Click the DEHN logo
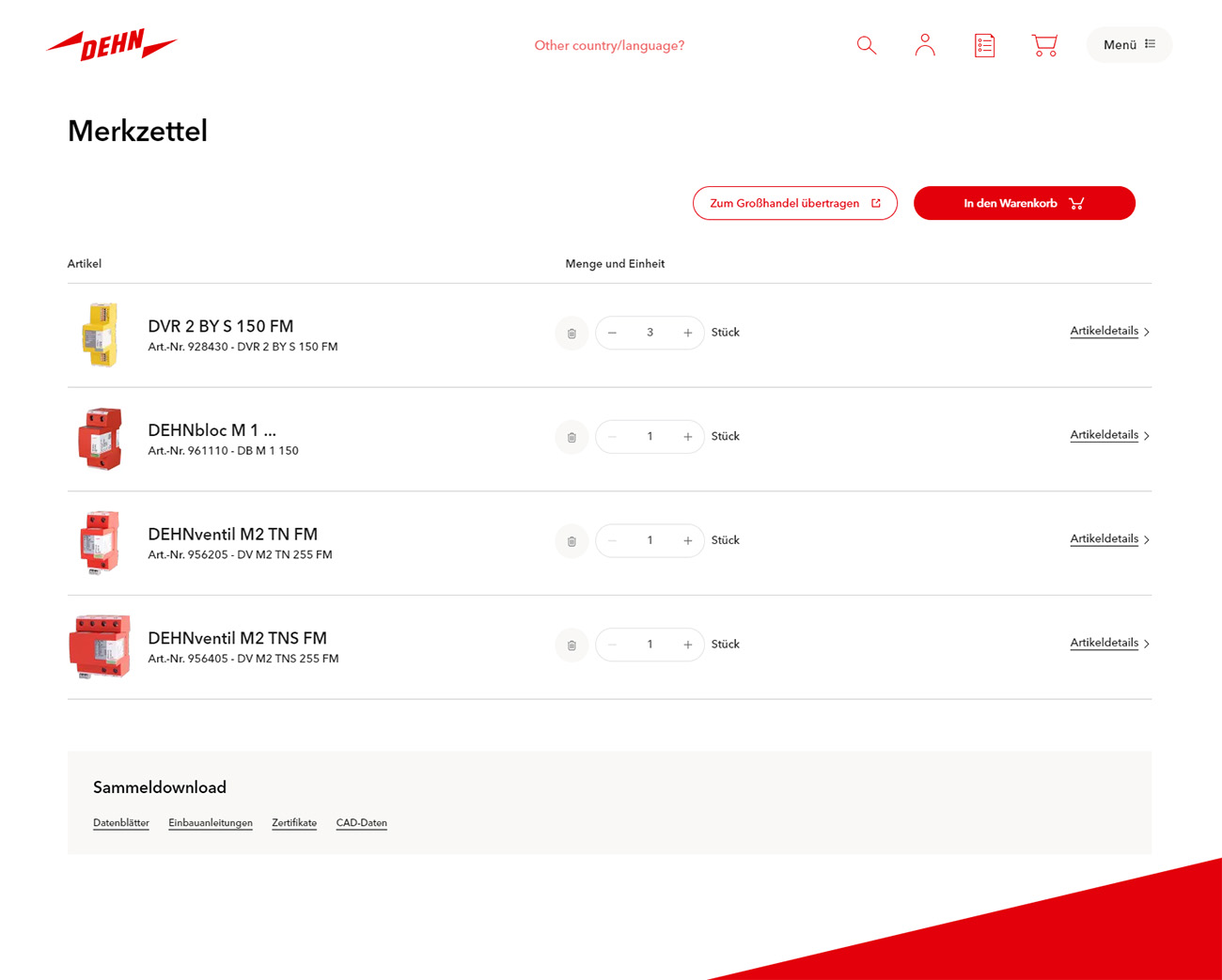The width and height of the screenshot is (1222, 980). pyautogui.click(x=112, y=44)
